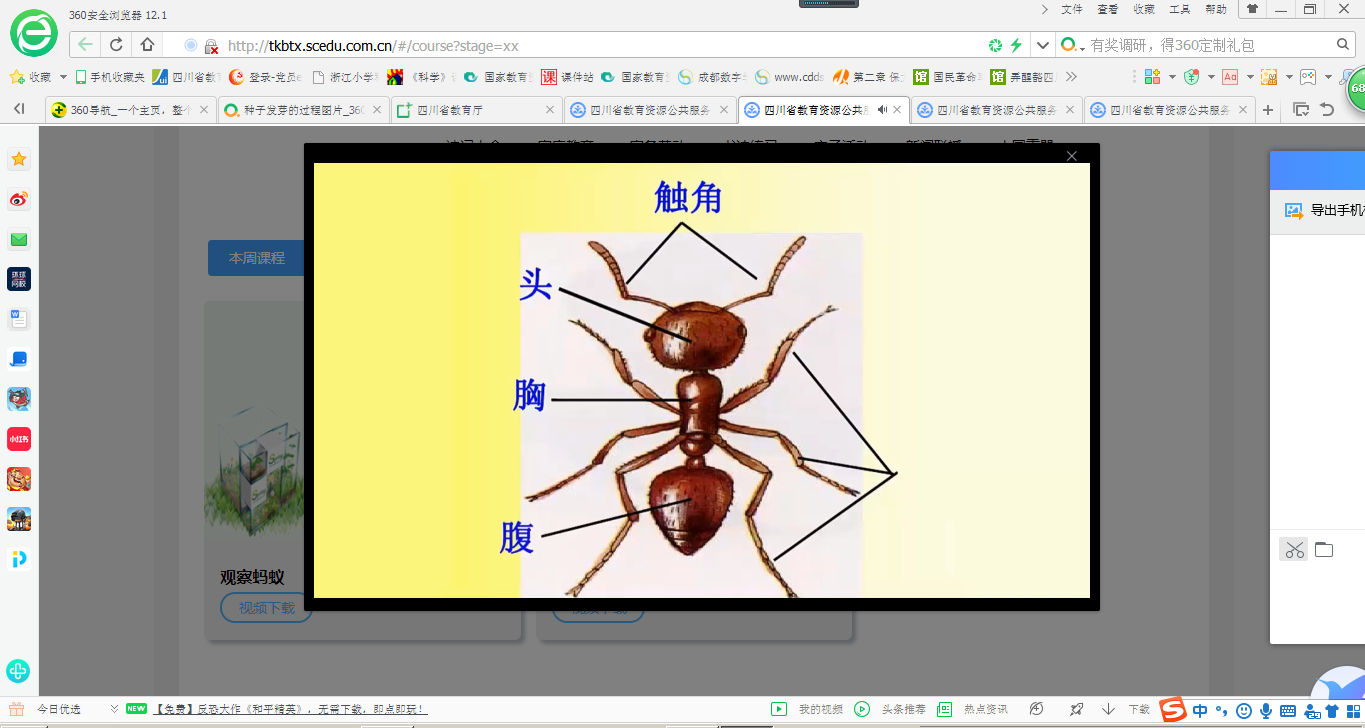Screen dimensions: 1365x728
Task: Expand the 收藏 favorites dropdown arrow
Action: coord(63,77)
